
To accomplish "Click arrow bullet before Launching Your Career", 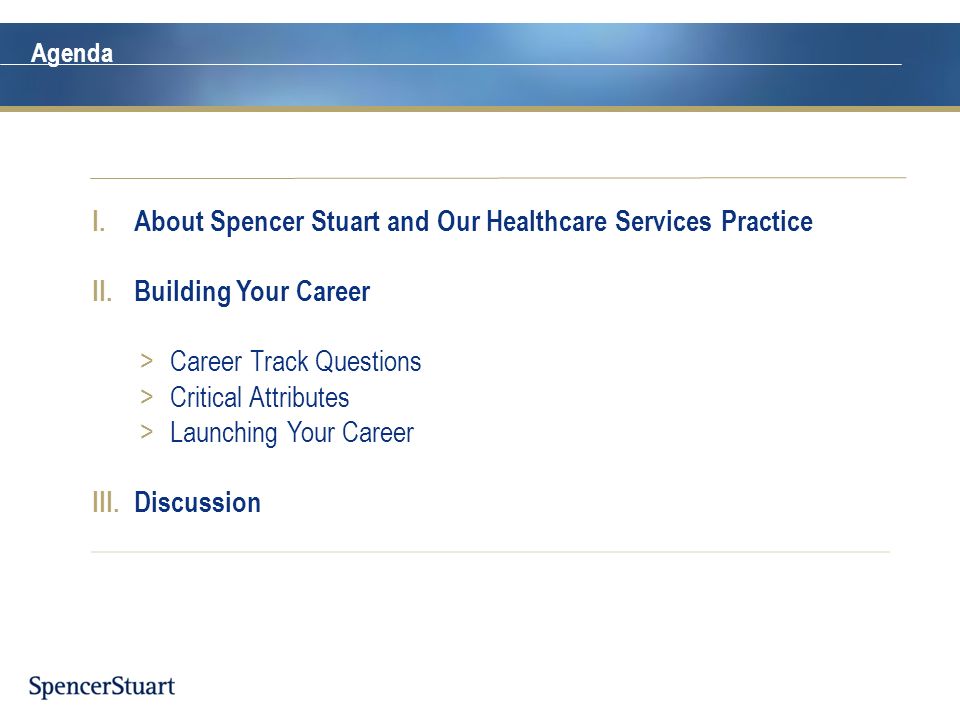I will (x=146, y=432).
